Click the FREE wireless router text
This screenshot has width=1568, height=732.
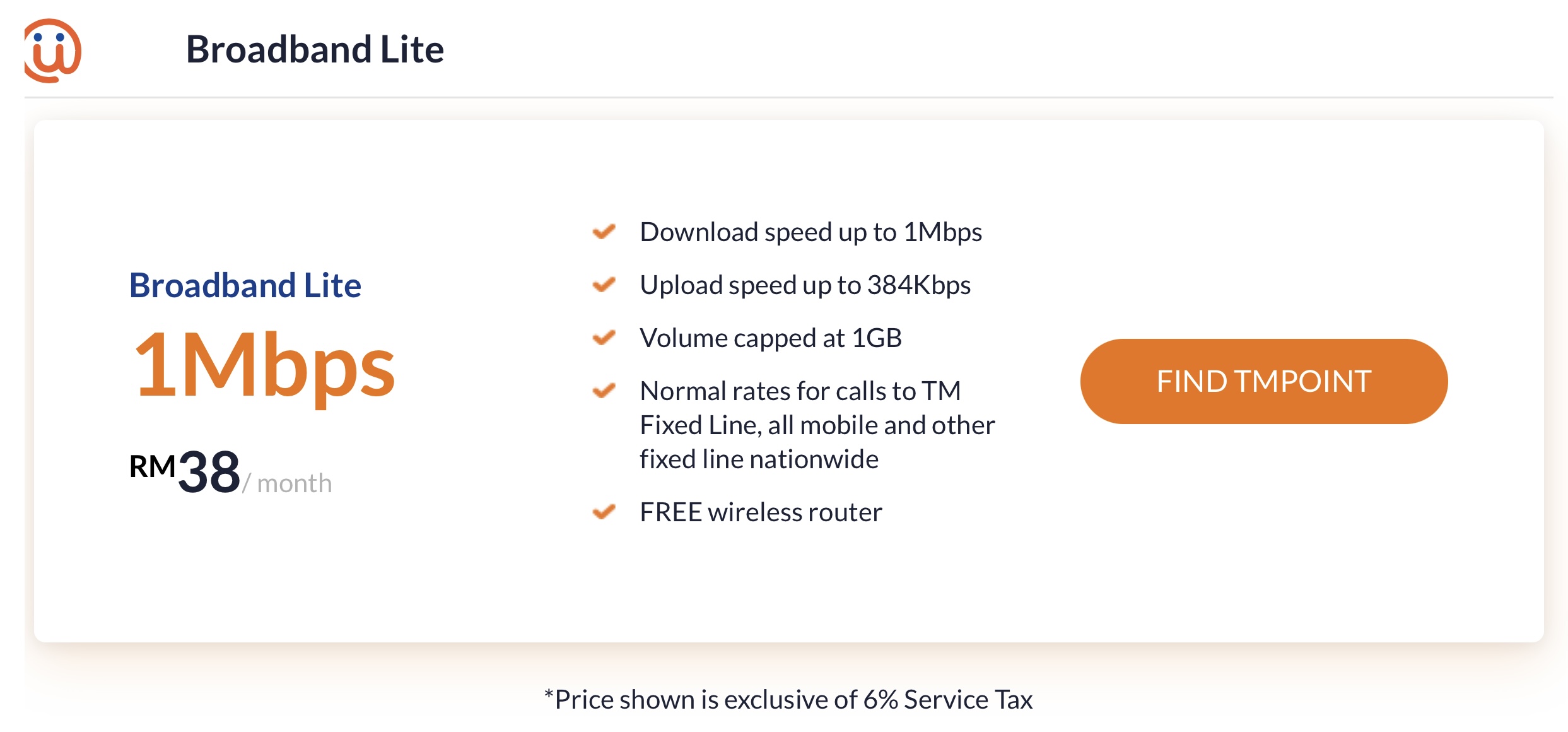(761, 512)
